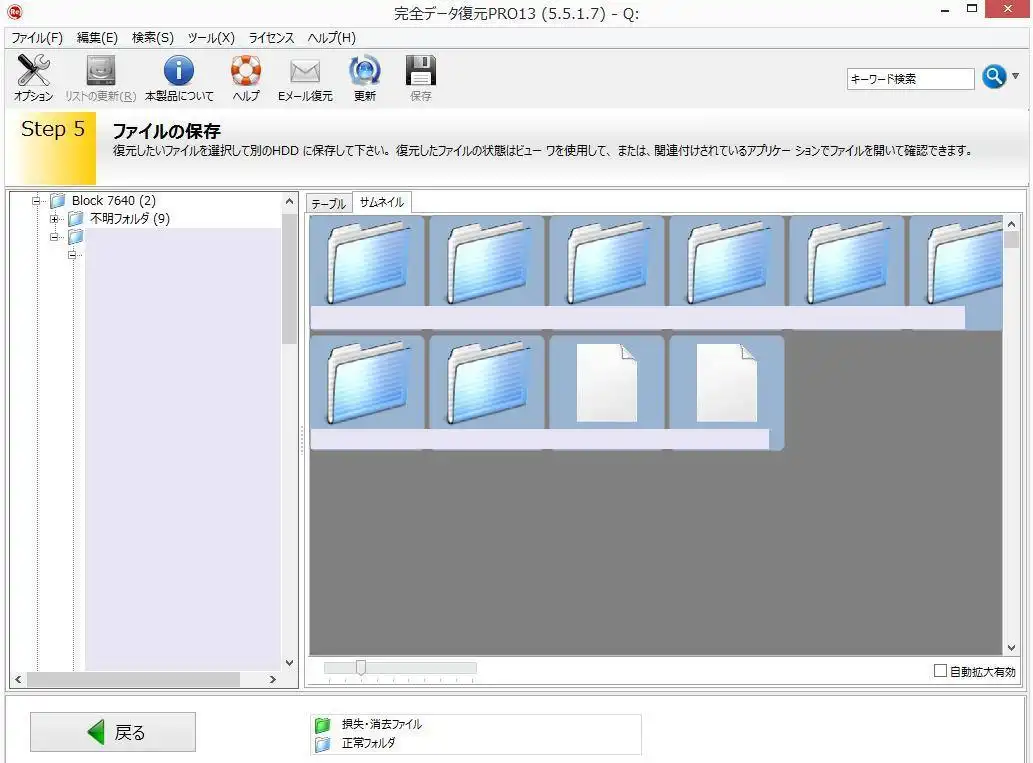Image resolution: width=1033 pixels, height=763 pixels.
Task: Click the キーワード検索 input field
Action: [x=910, y=78]
